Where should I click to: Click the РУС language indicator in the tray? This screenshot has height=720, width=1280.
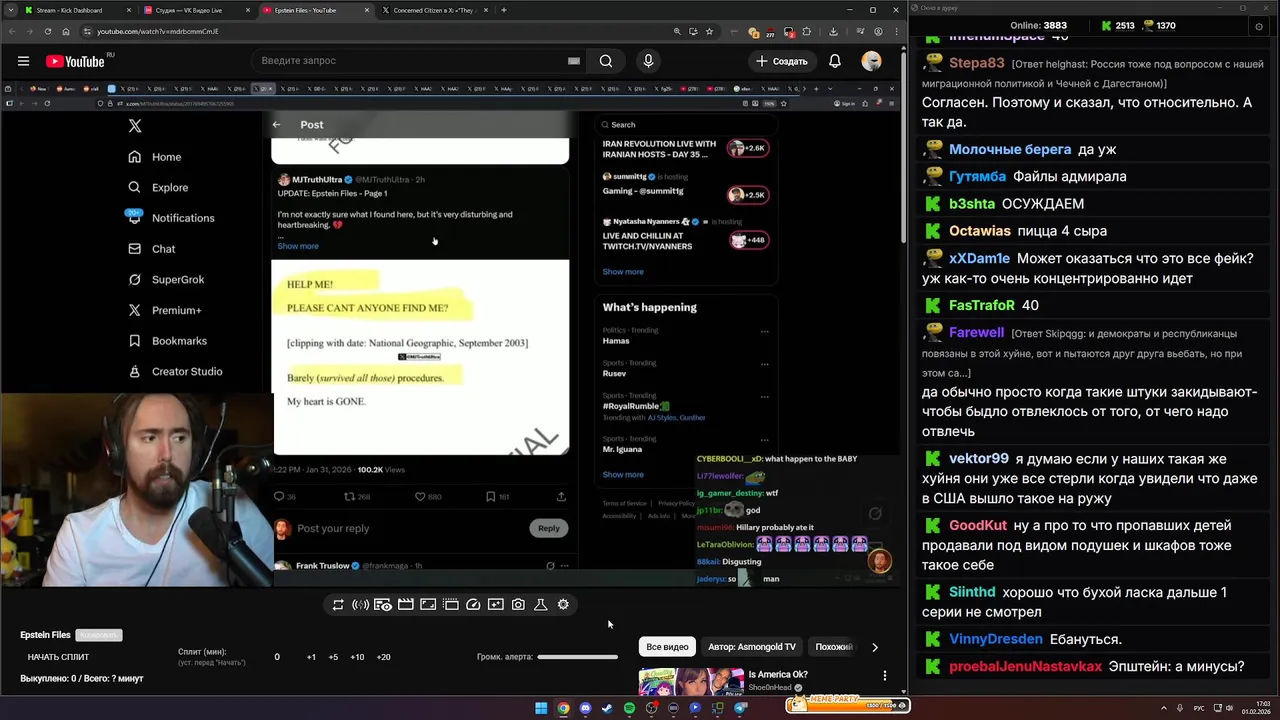pyautogui.click(x=1200, y=708)
